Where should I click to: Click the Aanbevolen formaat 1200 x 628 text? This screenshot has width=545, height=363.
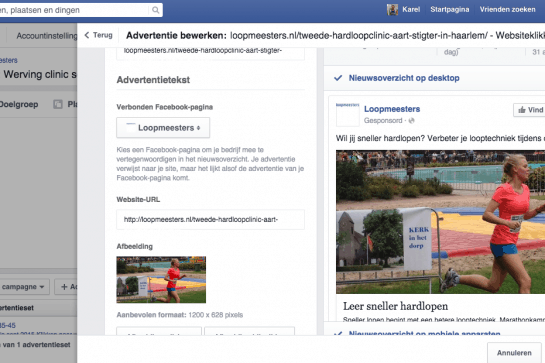click(179, 315)
